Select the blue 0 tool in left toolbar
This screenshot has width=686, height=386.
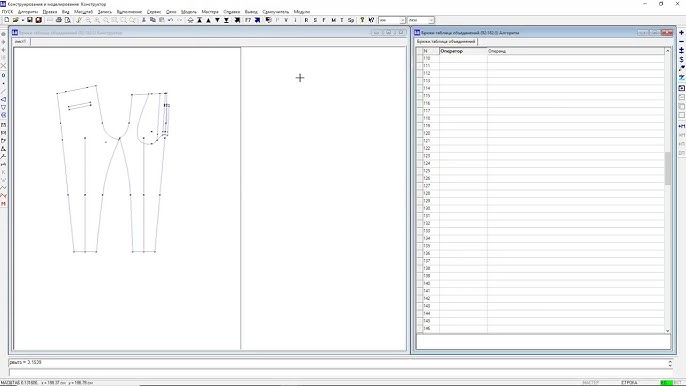pos(4,75)
